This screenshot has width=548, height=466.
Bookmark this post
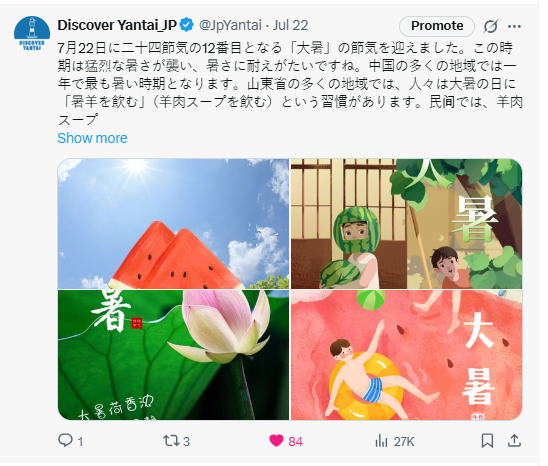tap(487, 440)
